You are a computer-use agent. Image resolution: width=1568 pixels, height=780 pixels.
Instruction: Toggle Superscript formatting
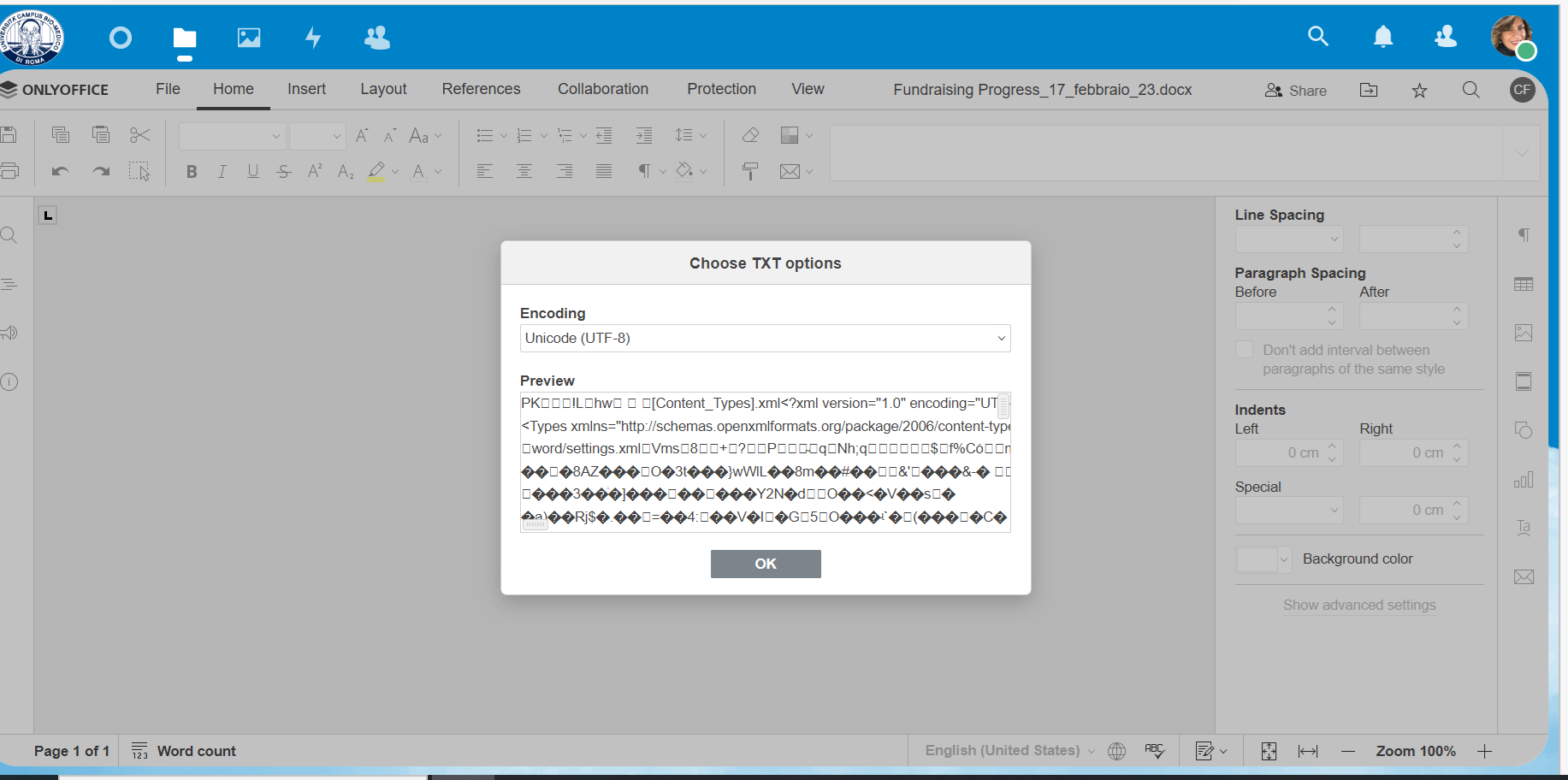pos(315,171)
